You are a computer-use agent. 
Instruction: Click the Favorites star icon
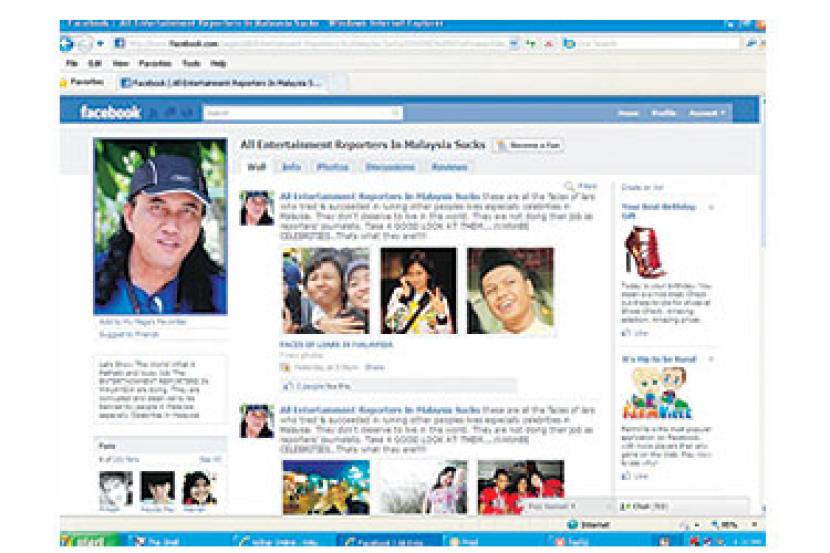pos(65,82)
